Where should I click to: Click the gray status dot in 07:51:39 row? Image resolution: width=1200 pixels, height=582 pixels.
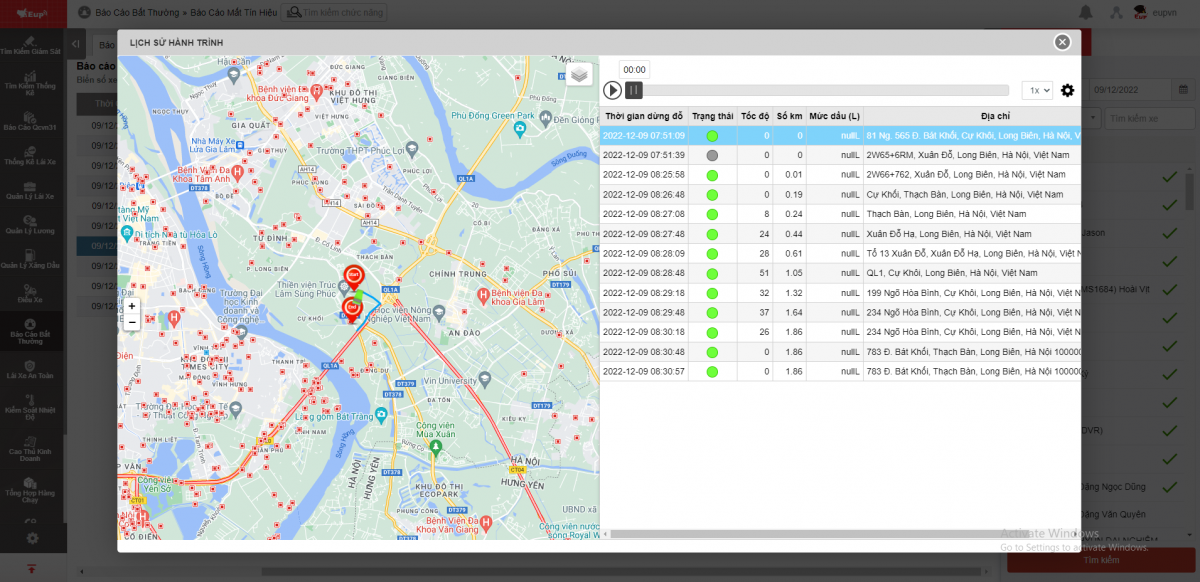(x=712, y=156)
